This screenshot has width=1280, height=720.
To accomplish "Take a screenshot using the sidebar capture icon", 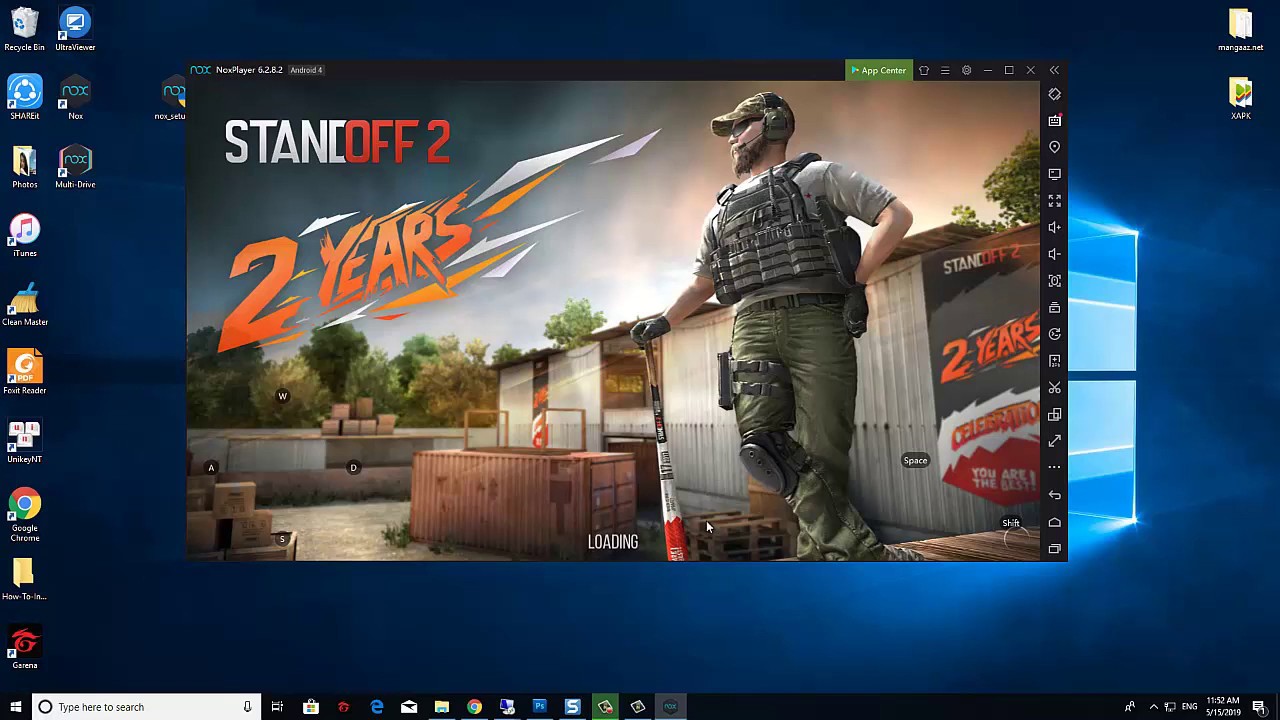I will 1054,281.
